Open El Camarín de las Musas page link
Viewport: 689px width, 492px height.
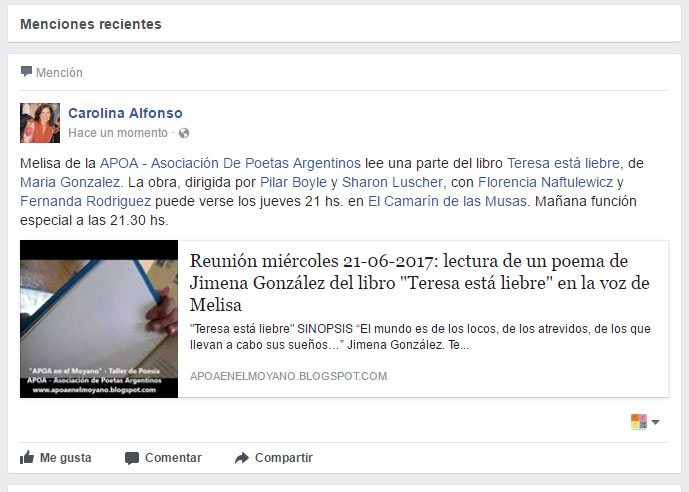point(447,201)
